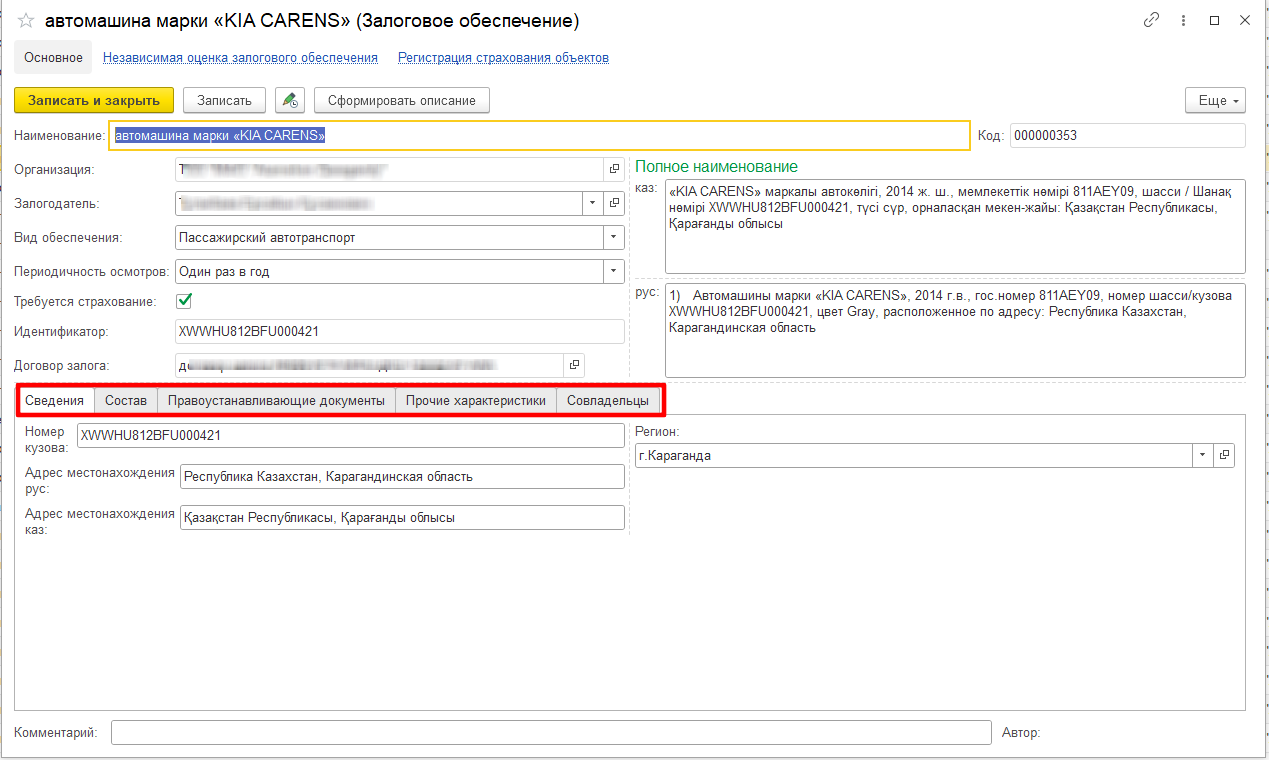Open the Еще dropdown menu

tap(1215, 100)
